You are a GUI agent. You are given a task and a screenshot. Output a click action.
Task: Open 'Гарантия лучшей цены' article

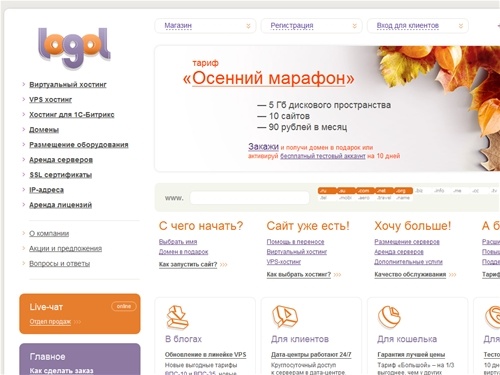(x=411, y=355)
